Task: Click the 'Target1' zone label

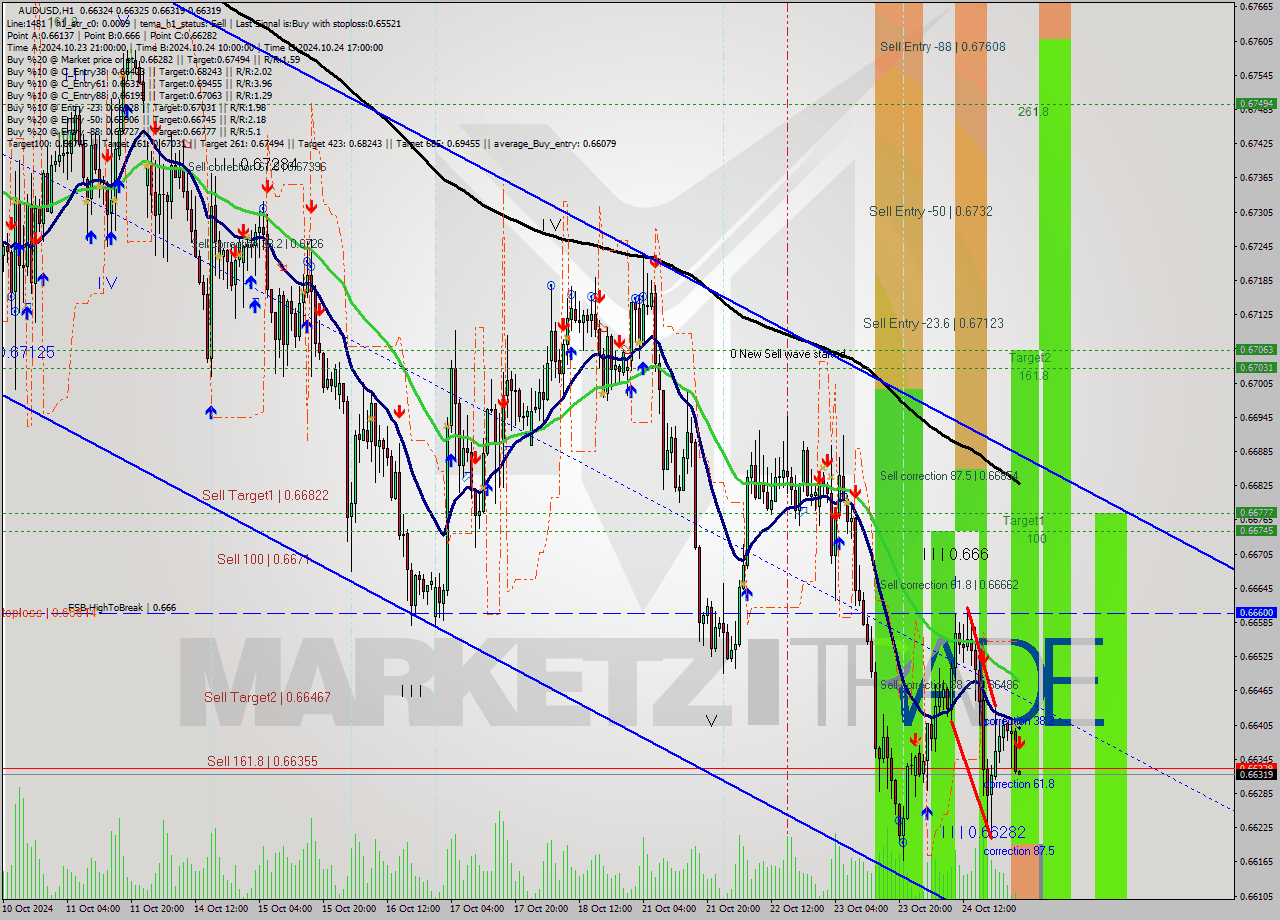Action: pos(1024,521)
